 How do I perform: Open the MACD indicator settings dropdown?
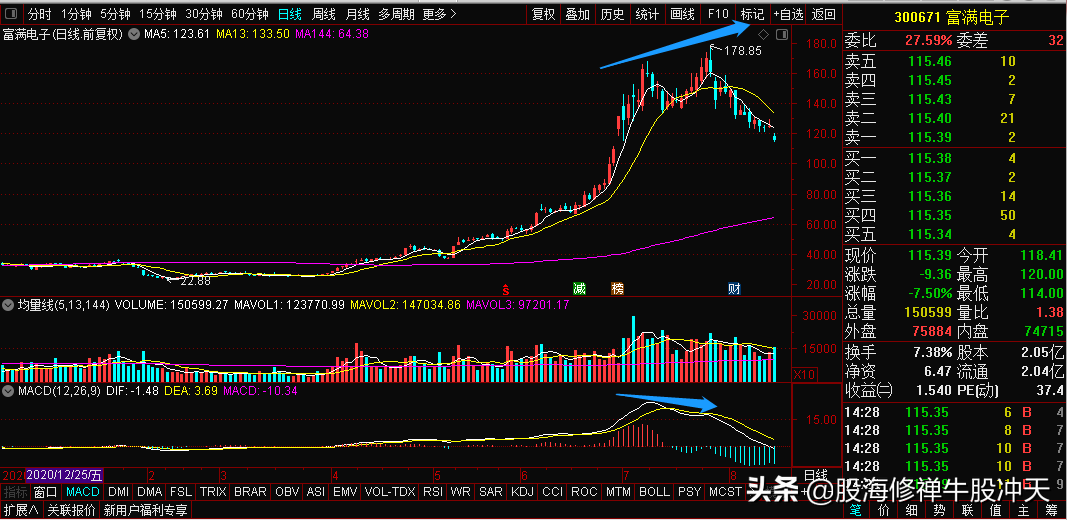tap(8, 391)
